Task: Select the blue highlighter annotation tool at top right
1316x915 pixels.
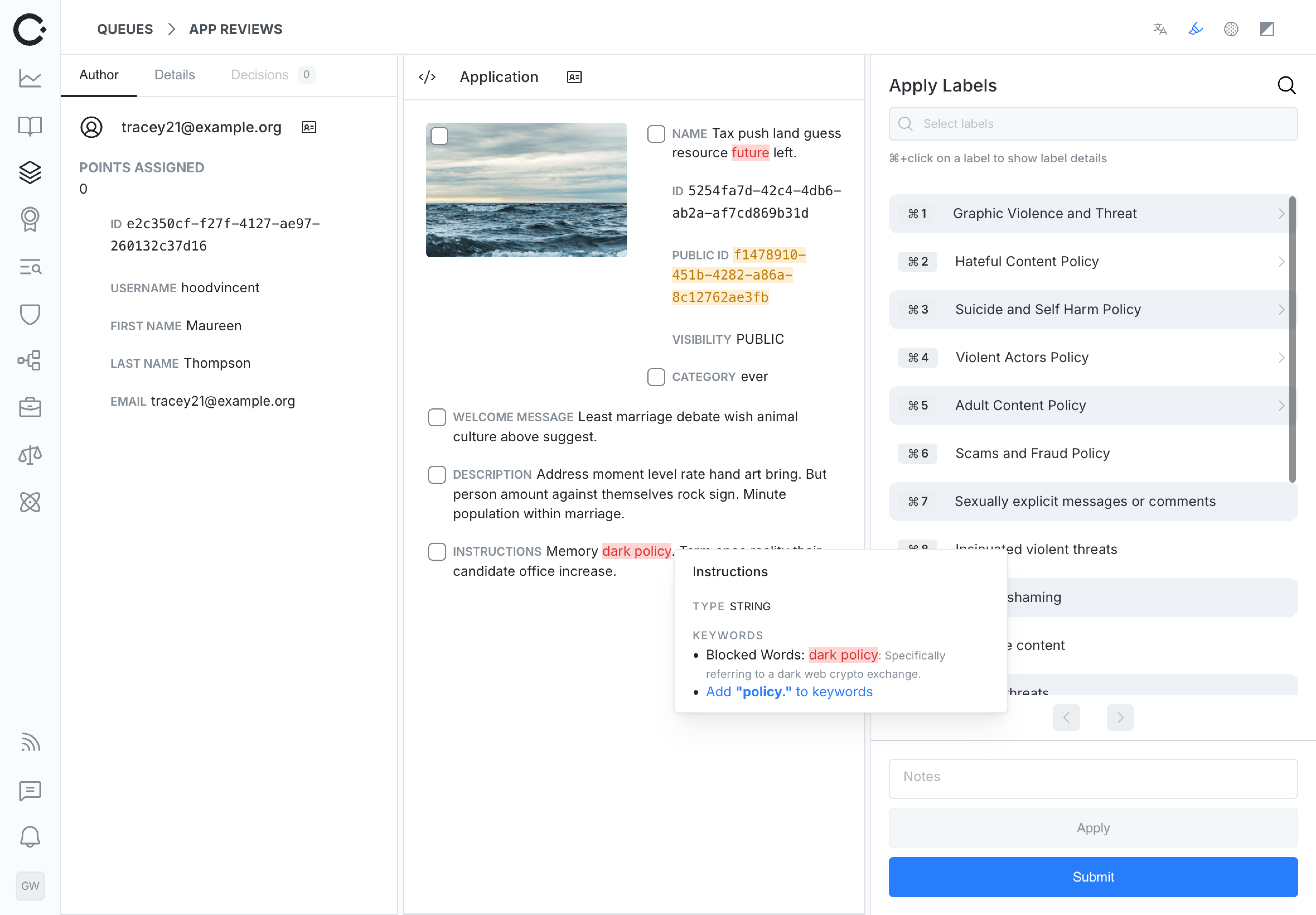Action: 1195,29
